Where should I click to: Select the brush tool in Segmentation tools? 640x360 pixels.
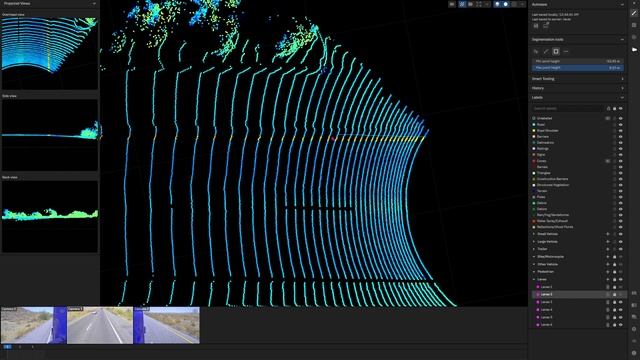546,51
